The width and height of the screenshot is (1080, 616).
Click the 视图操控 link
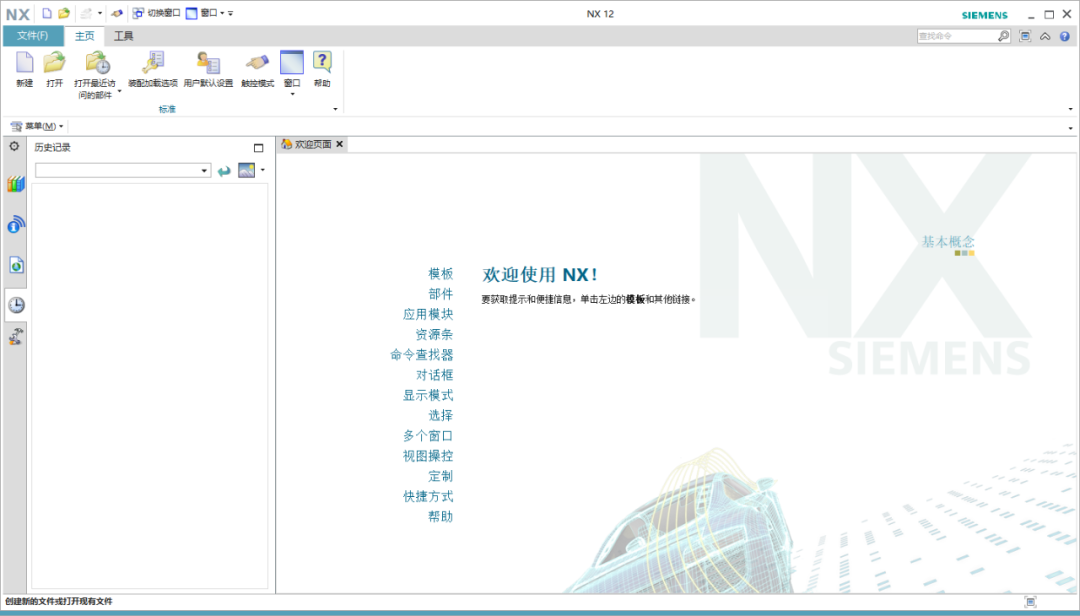[x=428, y=455]
